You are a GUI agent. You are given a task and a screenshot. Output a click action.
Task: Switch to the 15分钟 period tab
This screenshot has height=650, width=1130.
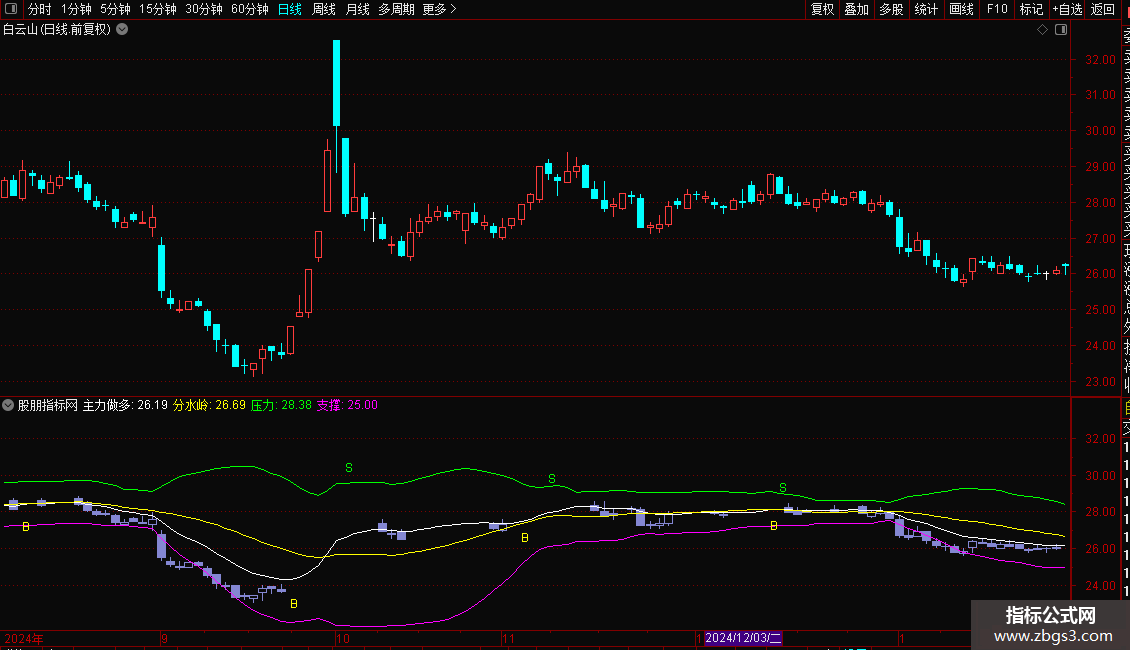tap(158, 9)
